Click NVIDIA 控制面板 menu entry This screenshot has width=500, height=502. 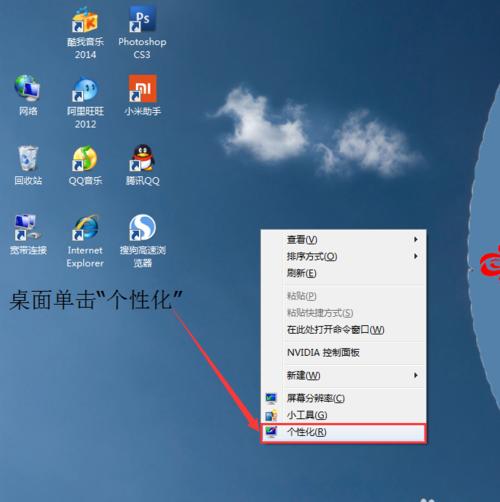(x=343, y=352)
